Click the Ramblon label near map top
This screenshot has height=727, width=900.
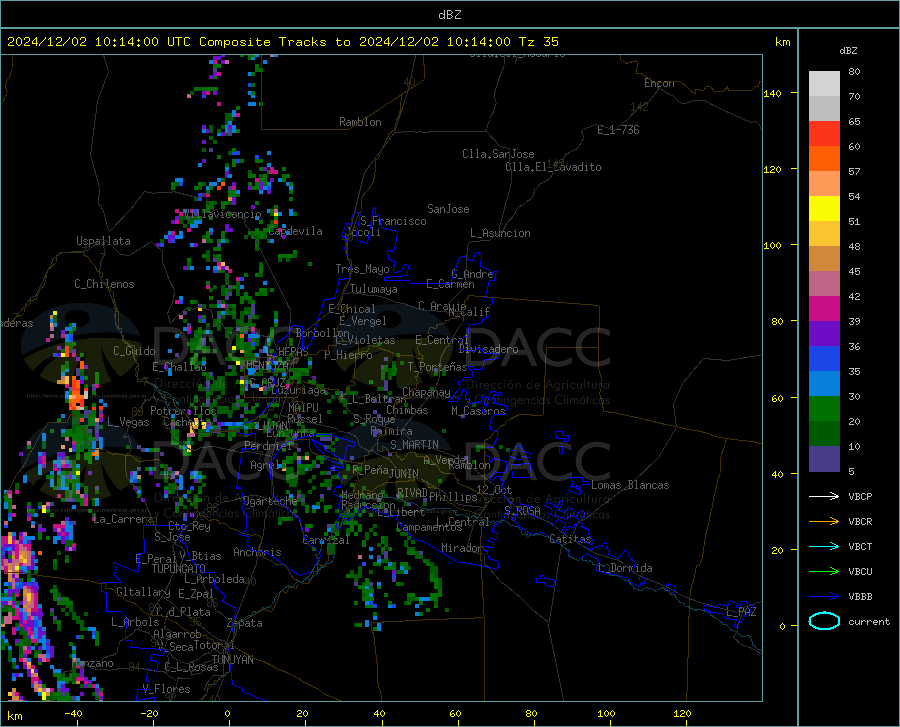360,122
